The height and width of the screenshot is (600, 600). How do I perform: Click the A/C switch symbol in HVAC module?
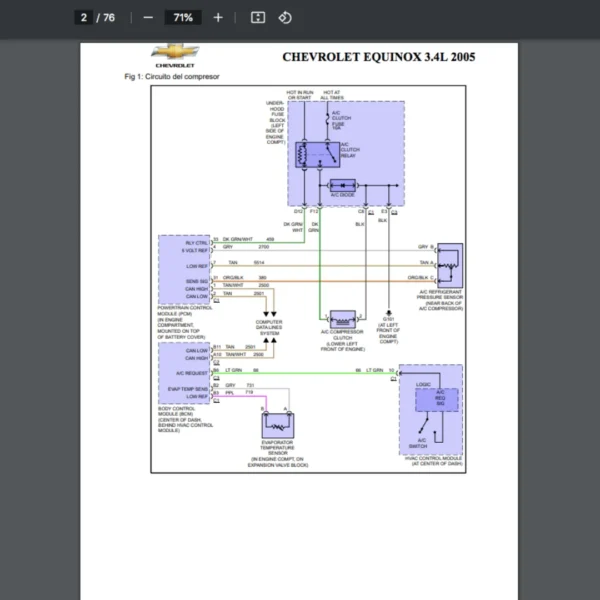pos(424,425)
